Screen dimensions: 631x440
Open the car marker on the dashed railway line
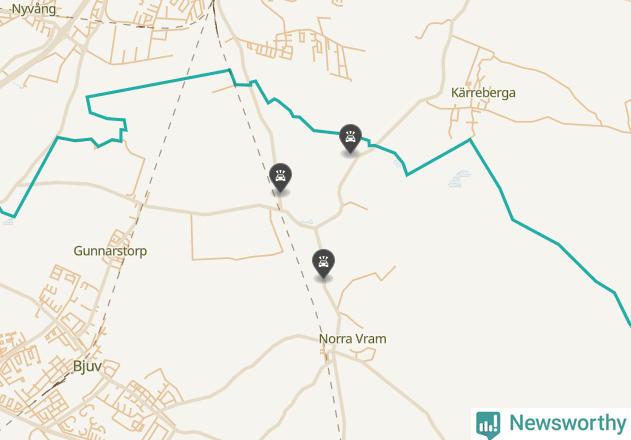click(280, 178)
